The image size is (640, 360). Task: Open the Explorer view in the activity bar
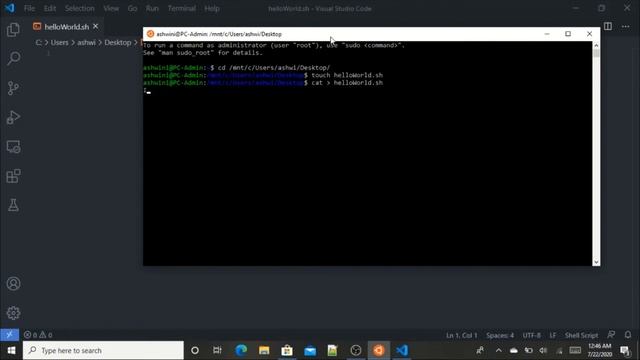tap(13, 29)
